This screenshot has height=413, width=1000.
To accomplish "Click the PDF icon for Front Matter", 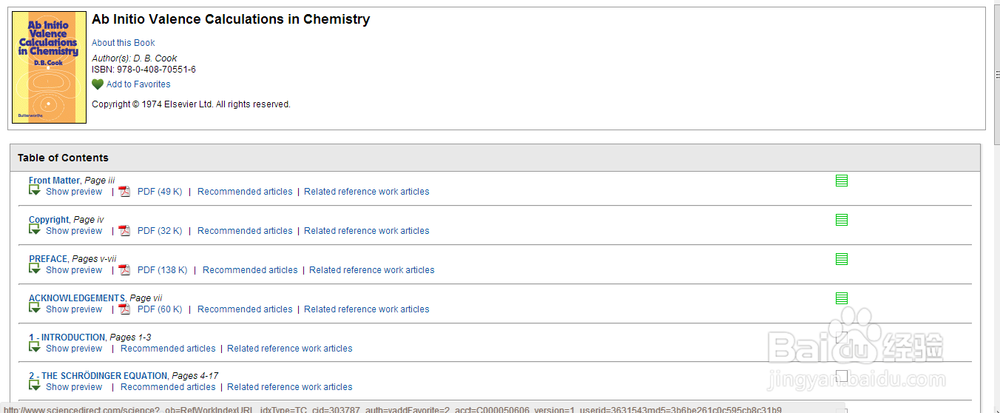I will tap(125, 192).
